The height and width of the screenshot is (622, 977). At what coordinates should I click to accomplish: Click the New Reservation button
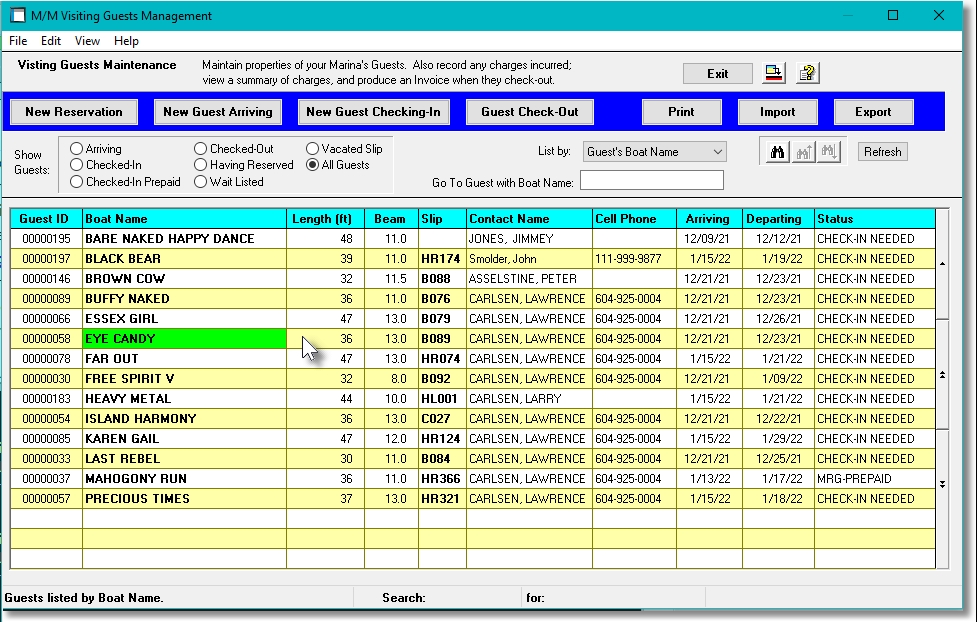[x=74, y=112]
